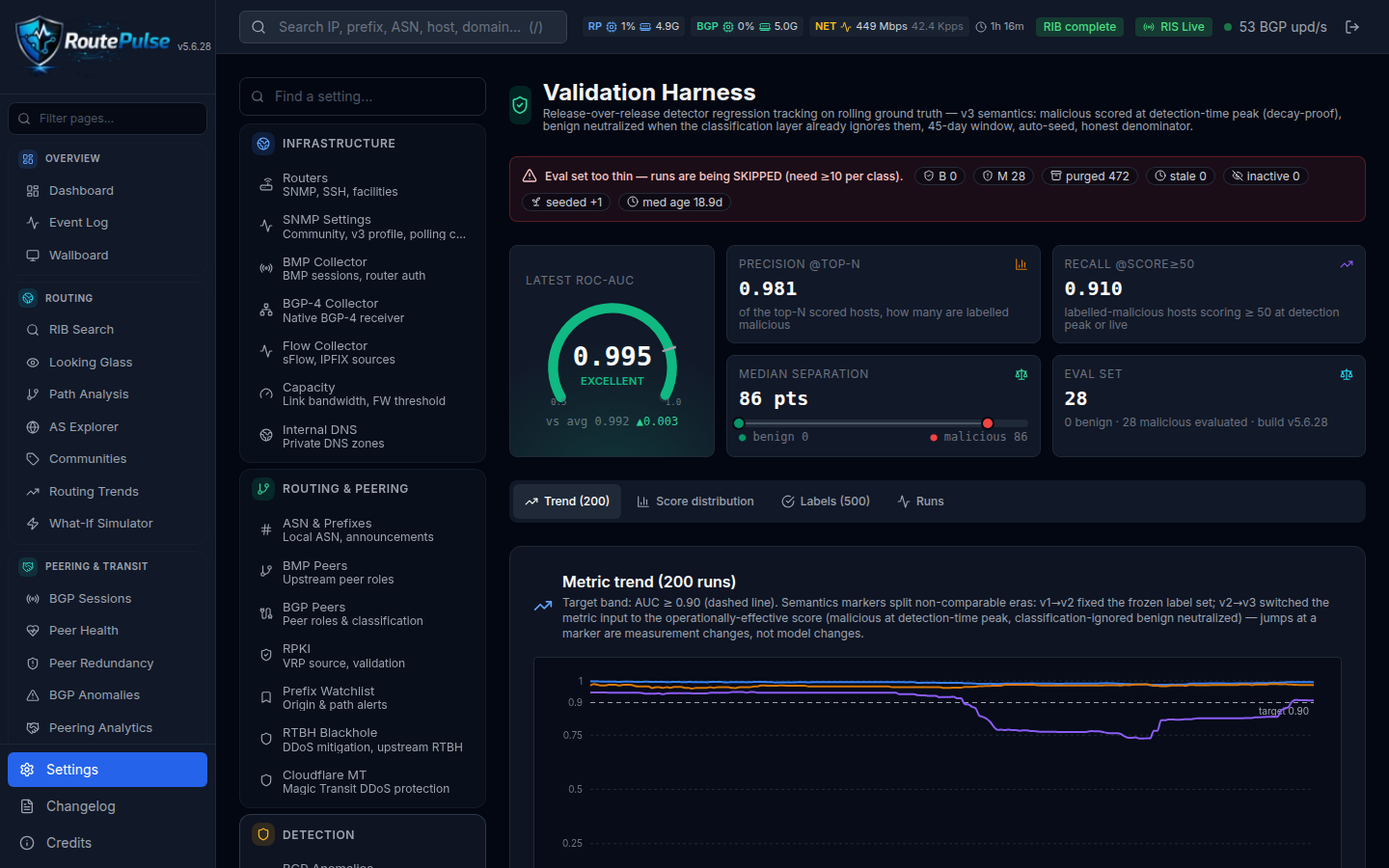Collapse the Routing & Peering section
The height and width of the screenshot is (868, 1389).
tap(363, 489)
